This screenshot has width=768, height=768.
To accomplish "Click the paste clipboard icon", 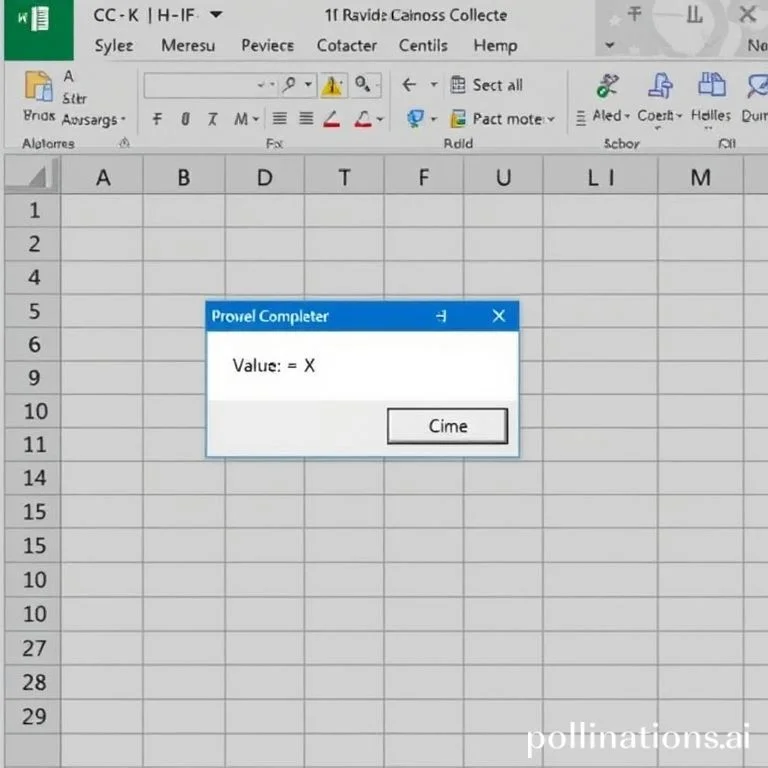I will [38, 87].
